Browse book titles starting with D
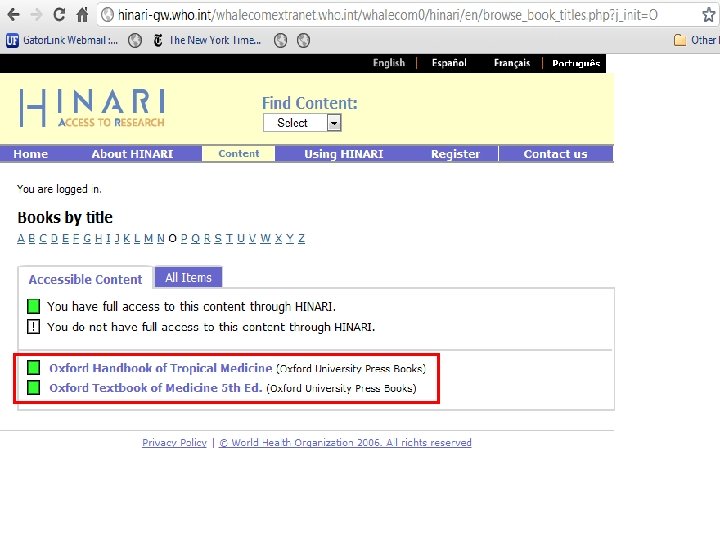 click(54, 238)
